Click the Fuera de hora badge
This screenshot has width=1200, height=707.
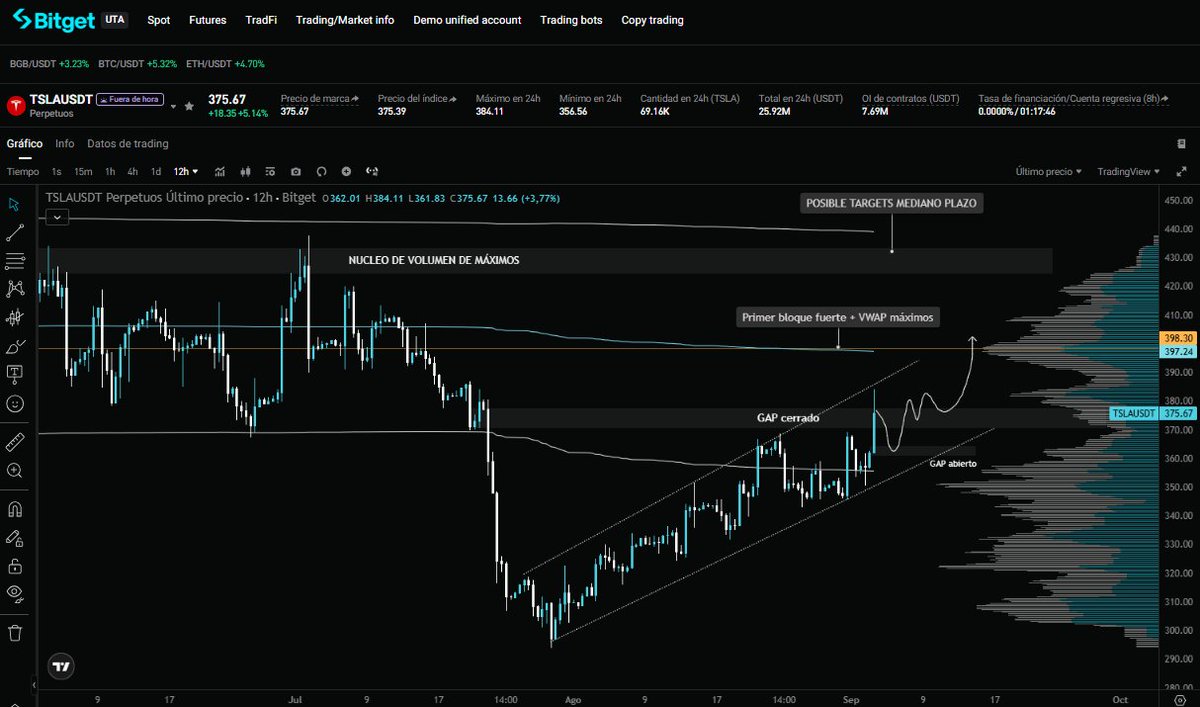(x=130, y=99)
